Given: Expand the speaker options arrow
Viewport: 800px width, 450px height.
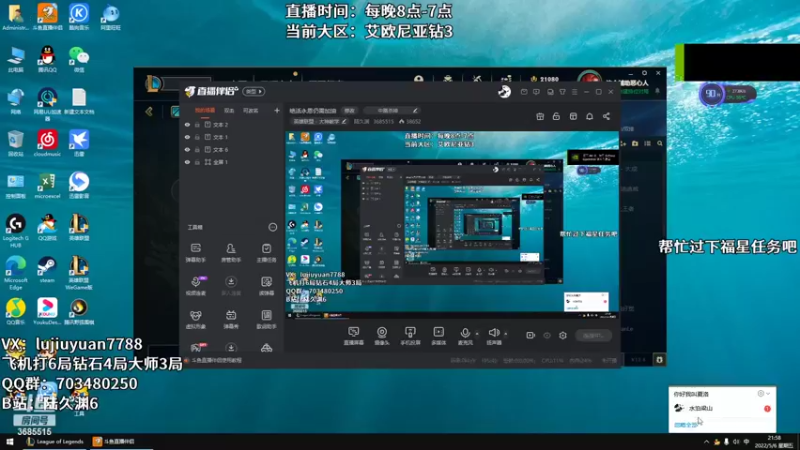Looking at the screenshot, I should point(506,334).
